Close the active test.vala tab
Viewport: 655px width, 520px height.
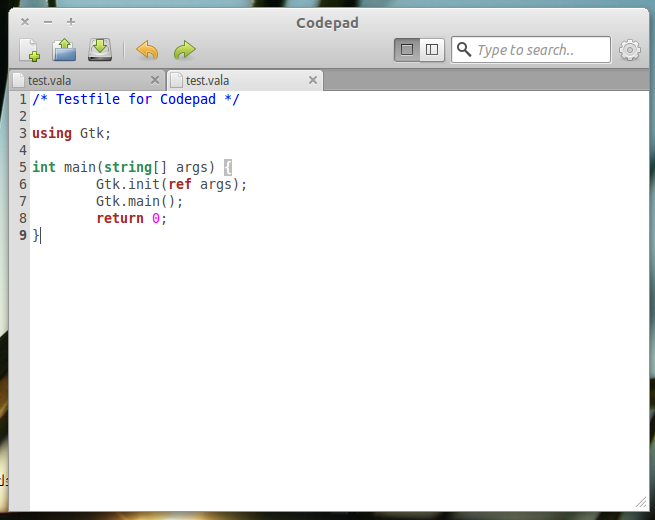(x=313, y=80)
